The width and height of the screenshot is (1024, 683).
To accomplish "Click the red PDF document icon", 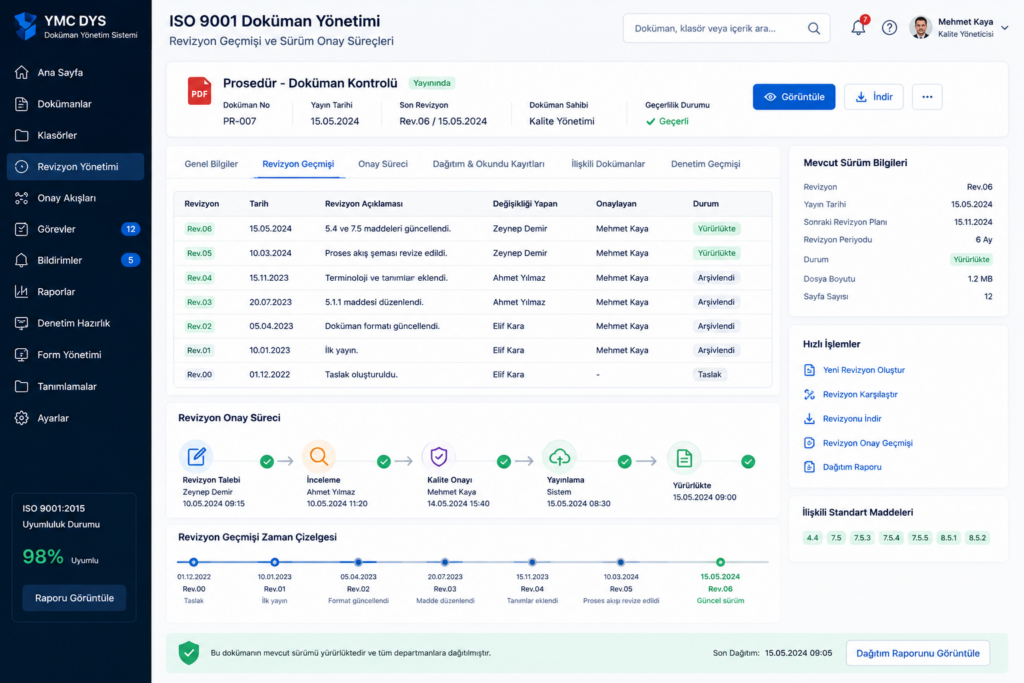I will 199,91.
